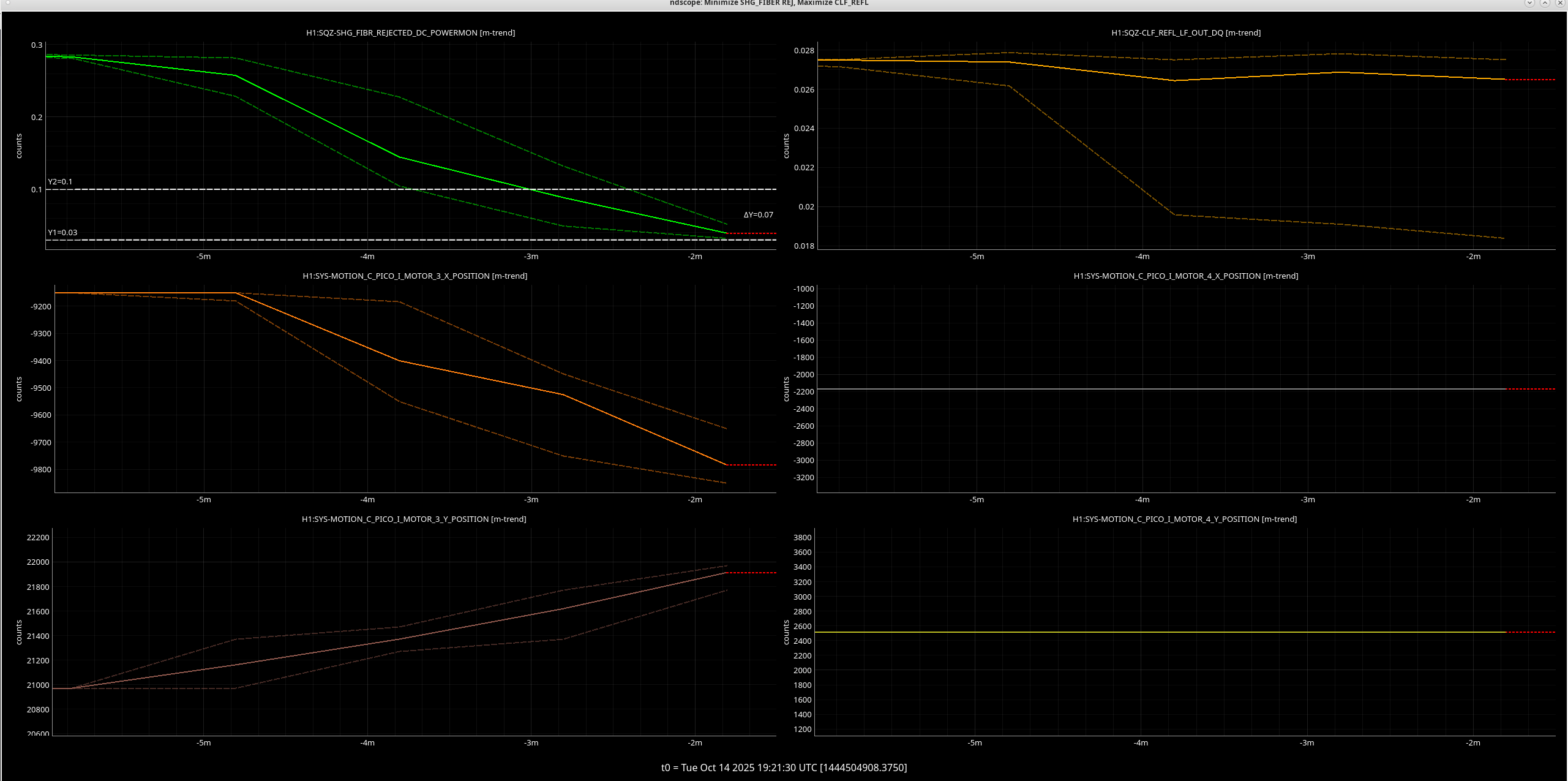Click the SHG_FIBR_REJECTED_DC_POWERMON plot title
This screenshot has height=781, width=1568.
(x=410, y=33)
